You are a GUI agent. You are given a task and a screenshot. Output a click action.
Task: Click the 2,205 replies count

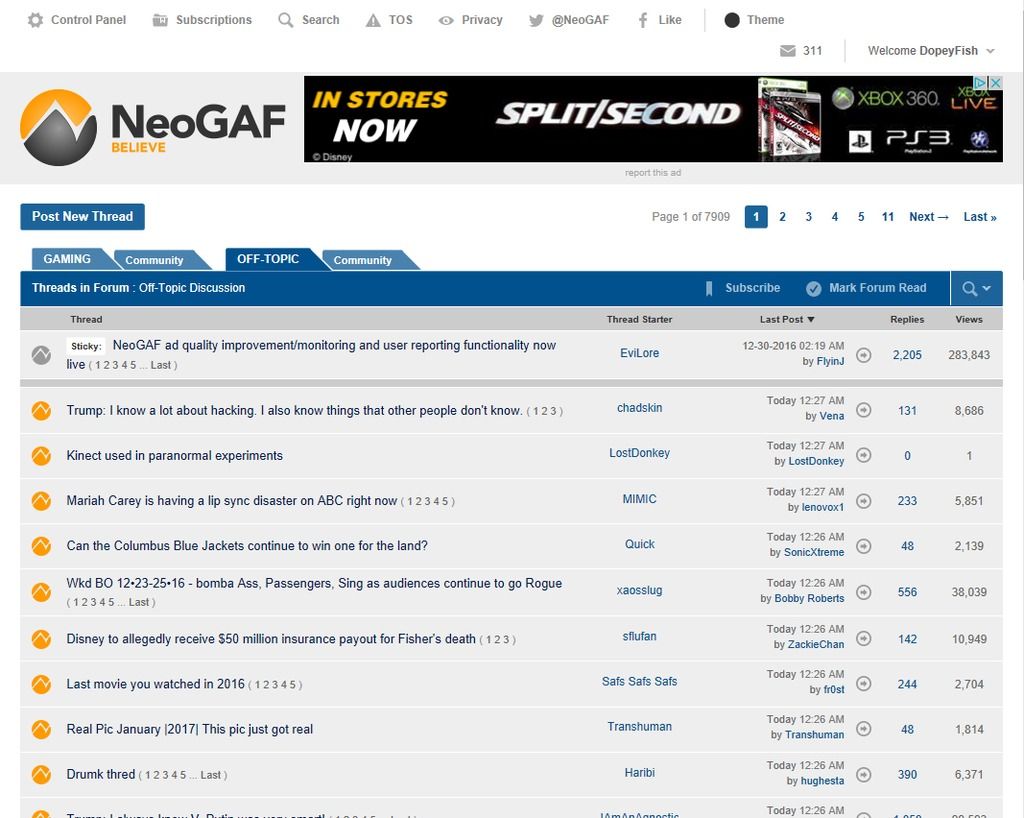(x=907, y=355)
